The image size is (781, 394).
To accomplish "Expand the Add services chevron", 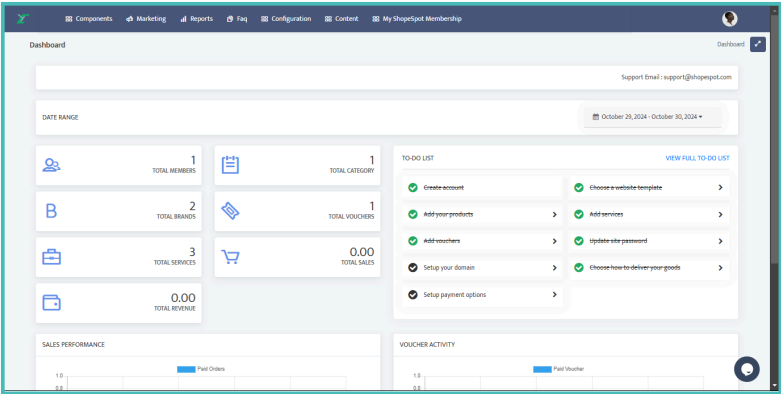I will tap(720, 214).
